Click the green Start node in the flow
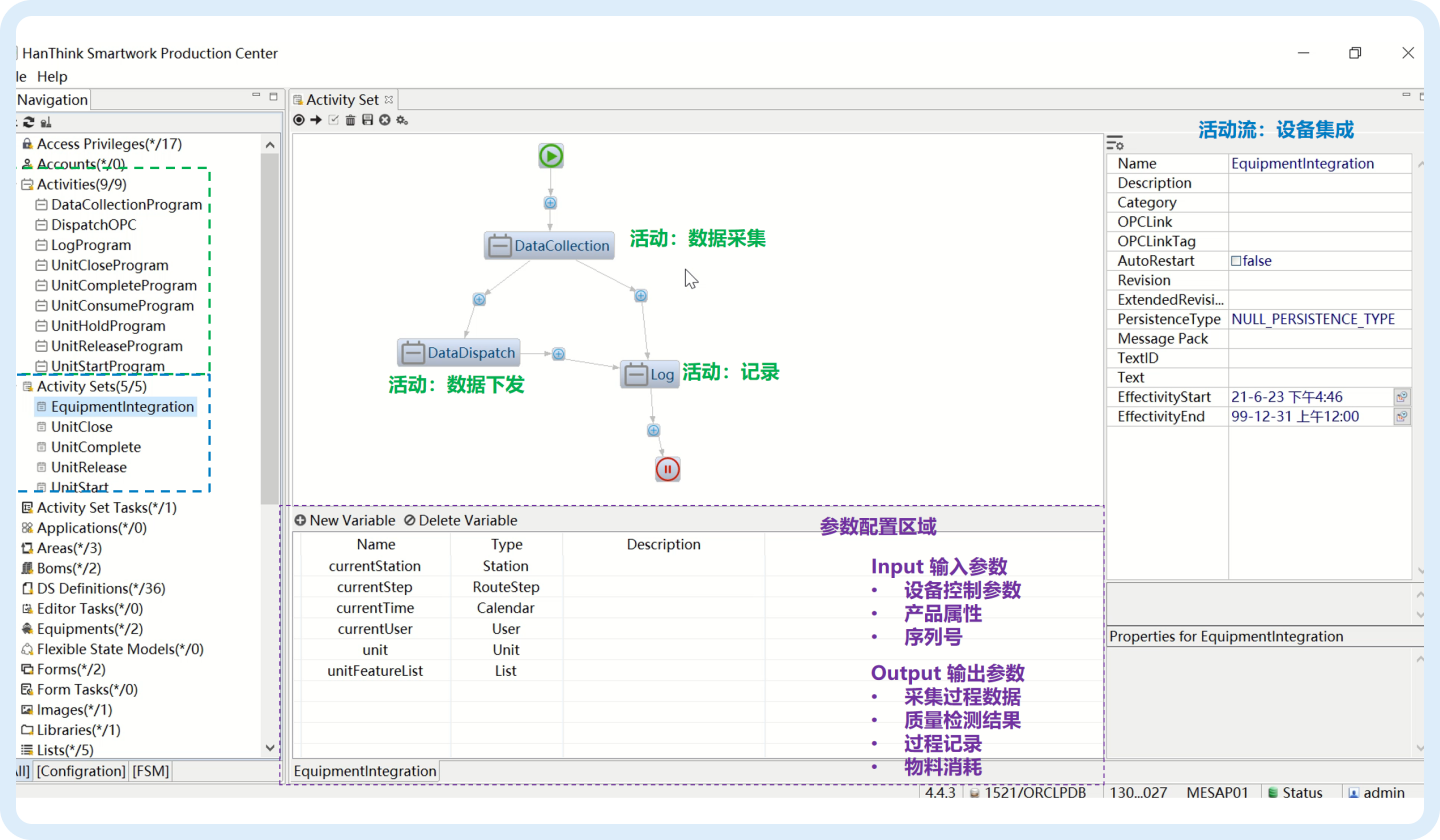This screenshot has height=840, width=1440. click(550, 156)
